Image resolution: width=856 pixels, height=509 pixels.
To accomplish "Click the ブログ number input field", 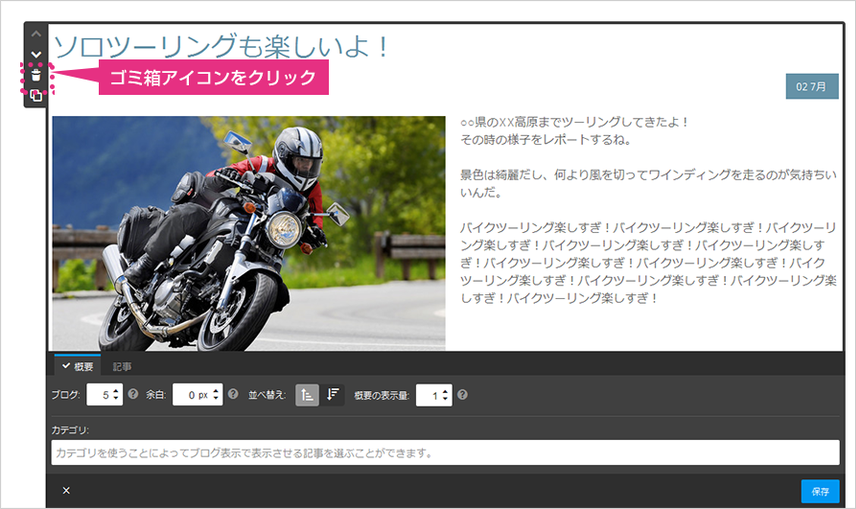I will click(x=104, y=394).
